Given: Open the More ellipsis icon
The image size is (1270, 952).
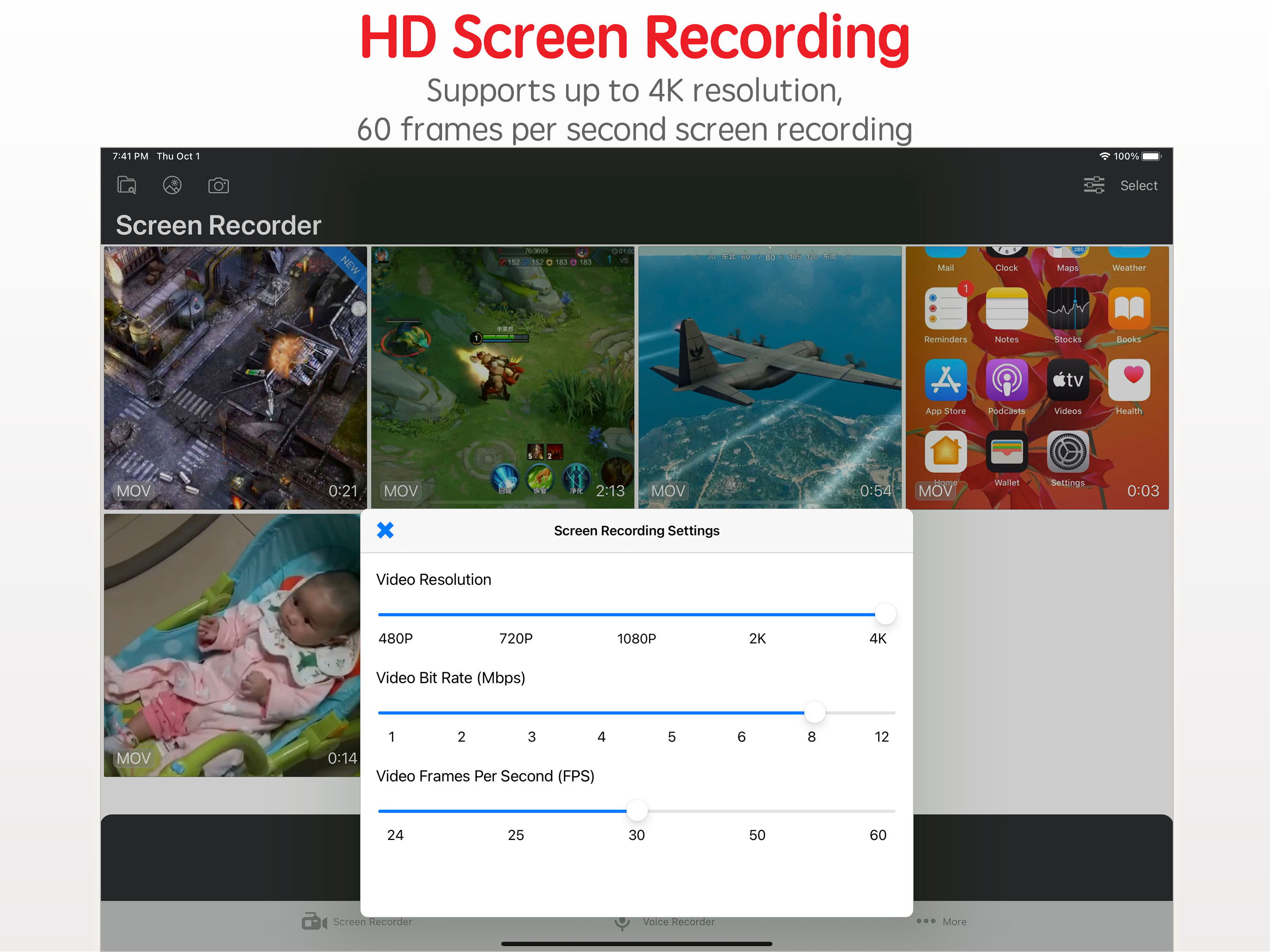Looking at the screenshot, I should 926,921.
